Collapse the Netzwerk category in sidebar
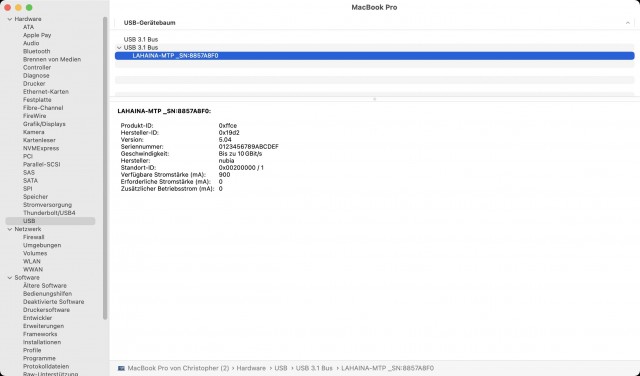The width and height of the screenshot is (640, 376). click(x=10, y=229)
